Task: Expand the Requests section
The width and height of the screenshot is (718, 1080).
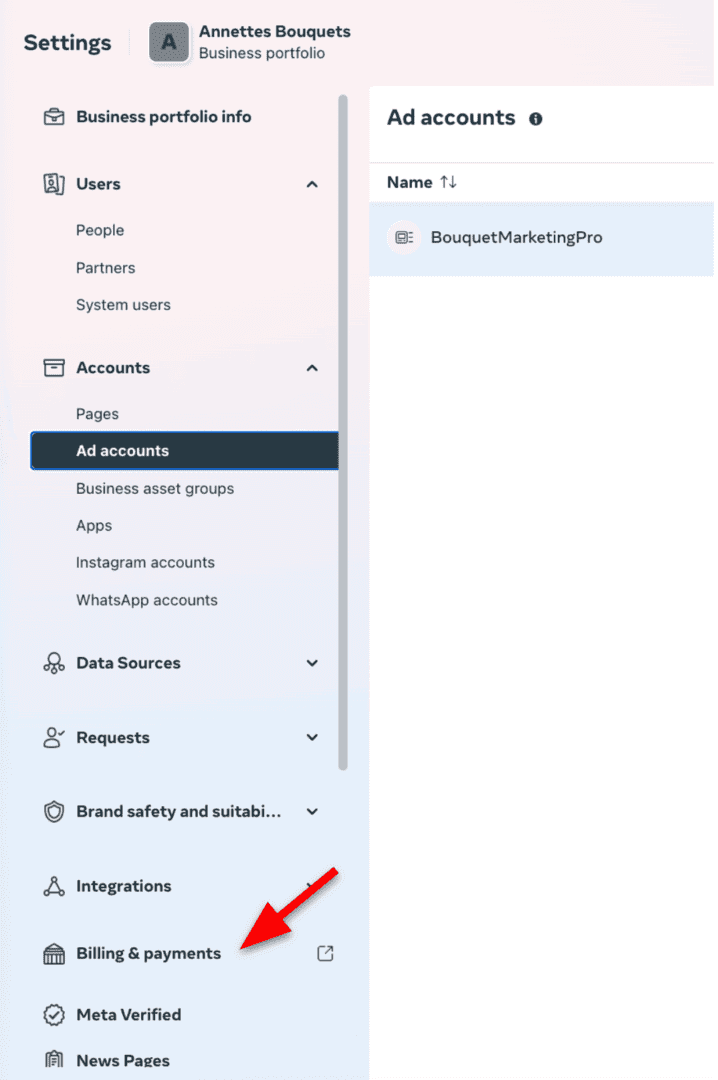Action: (311, 737)
